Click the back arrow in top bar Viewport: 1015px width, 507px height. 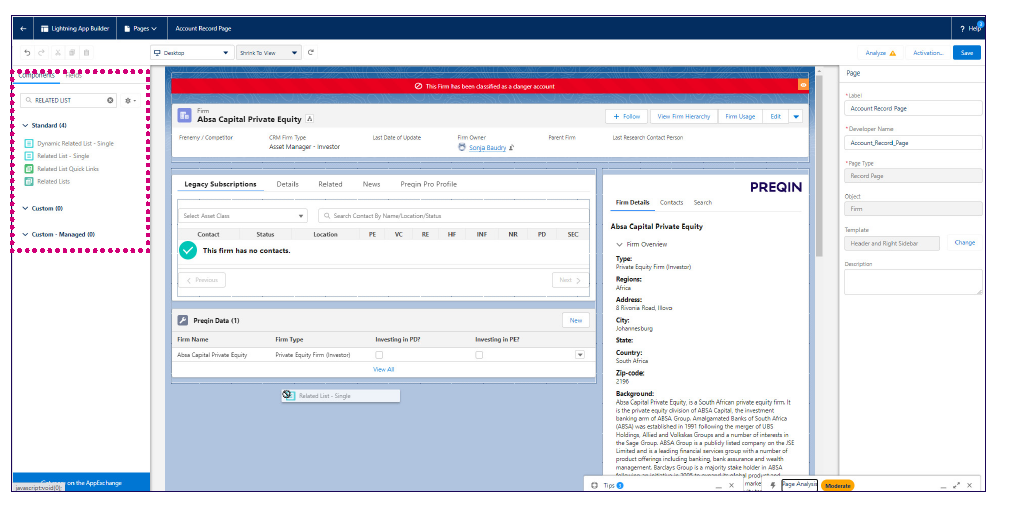[23, 28]
